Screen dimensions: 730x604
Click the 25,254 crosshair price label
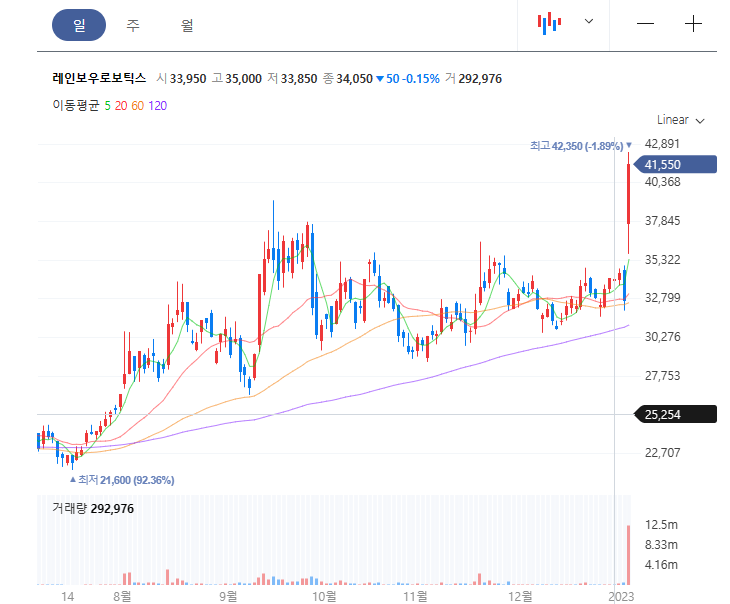676,414
